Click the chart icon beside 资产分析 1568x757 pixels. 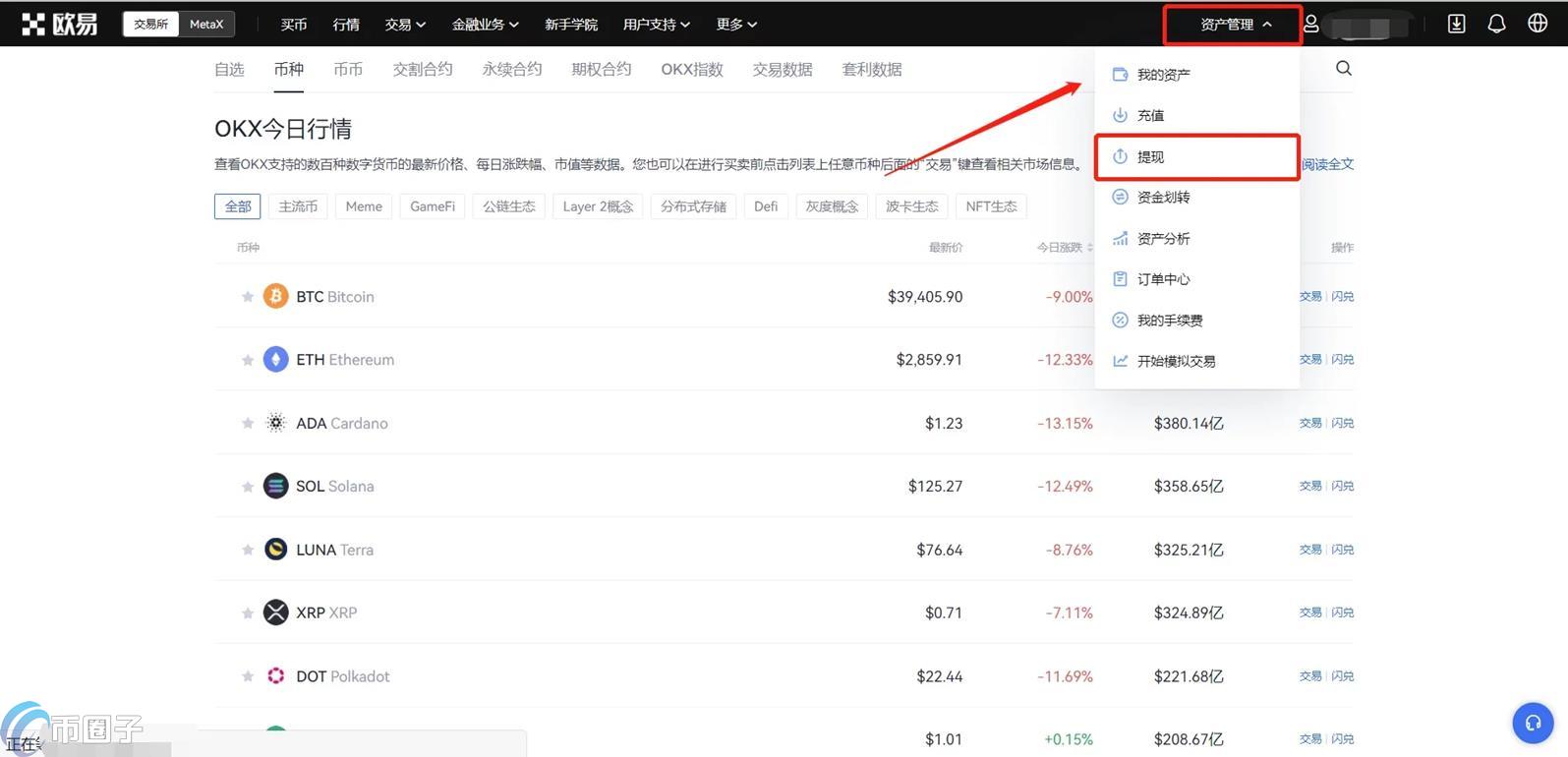1120,238
